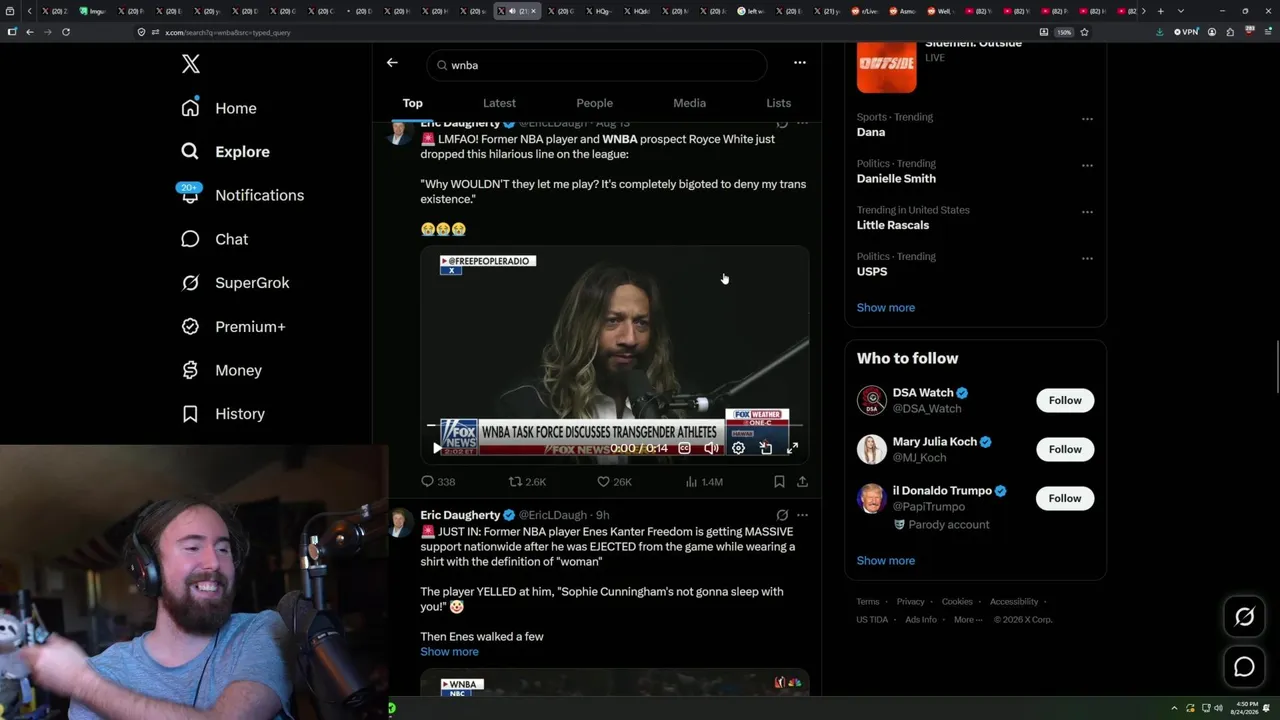Mute or unmute the video volume
This screenshot has height=720, width=1280.
711,448
